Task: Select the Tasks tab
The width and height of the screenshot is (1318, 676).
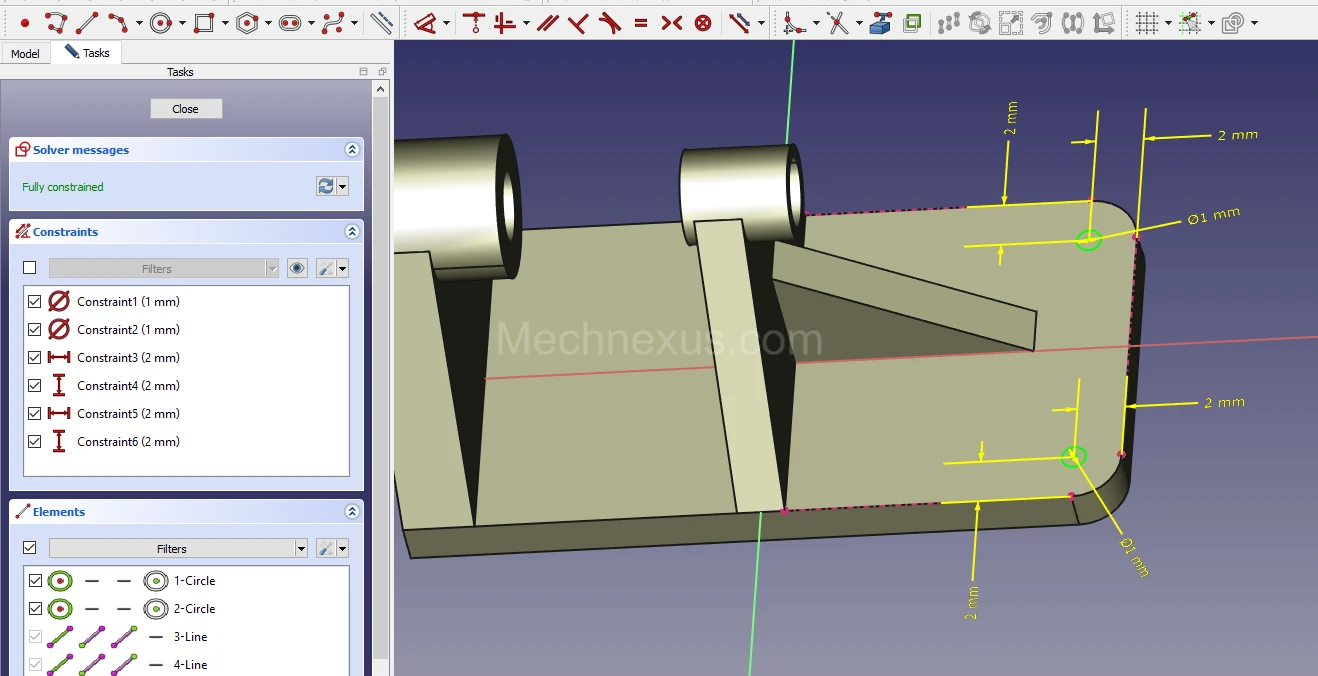Action: [x=88, y=53]
